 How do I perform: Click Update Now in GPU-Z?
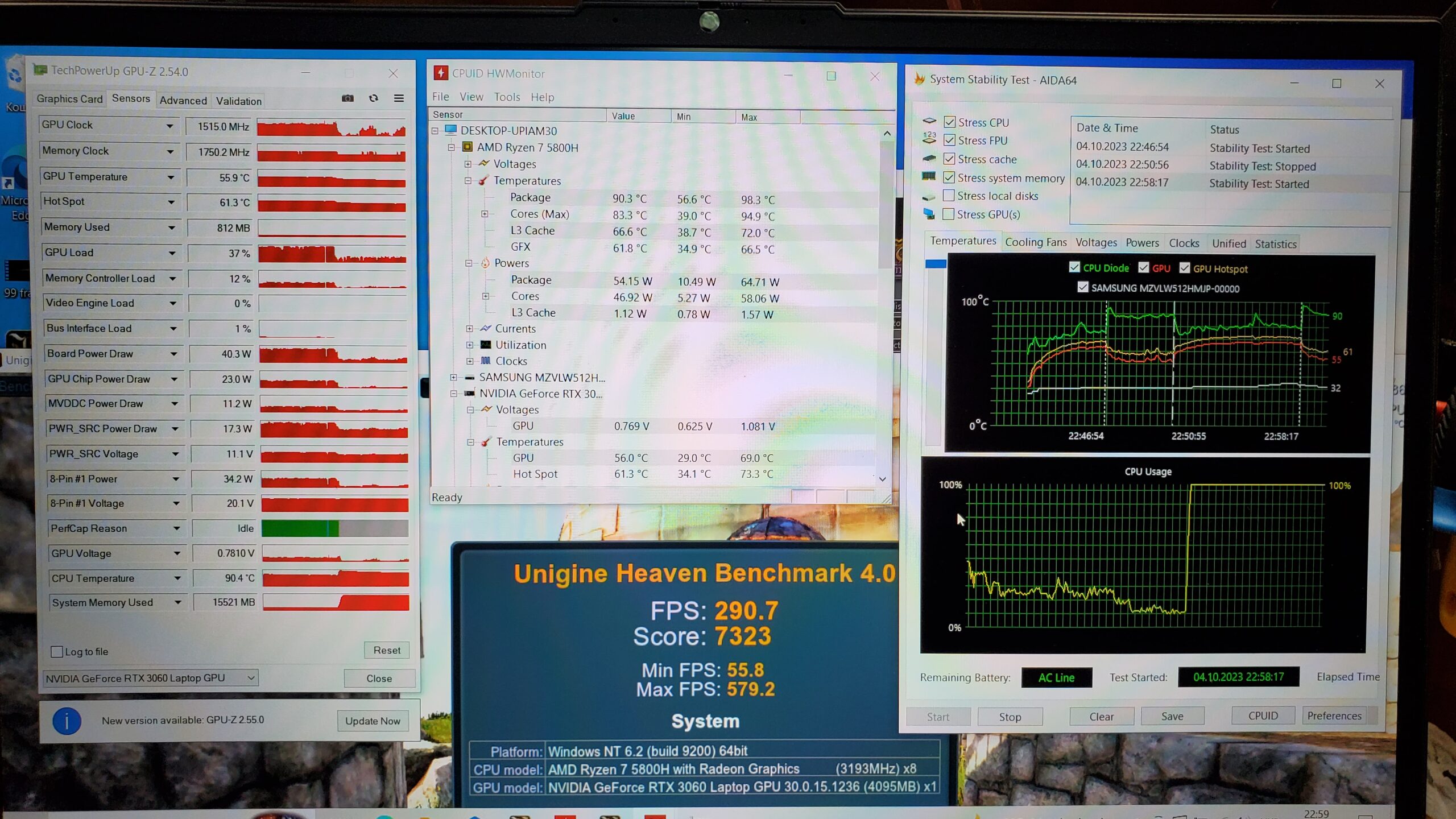pyautogui.click(x=373, y=721)
